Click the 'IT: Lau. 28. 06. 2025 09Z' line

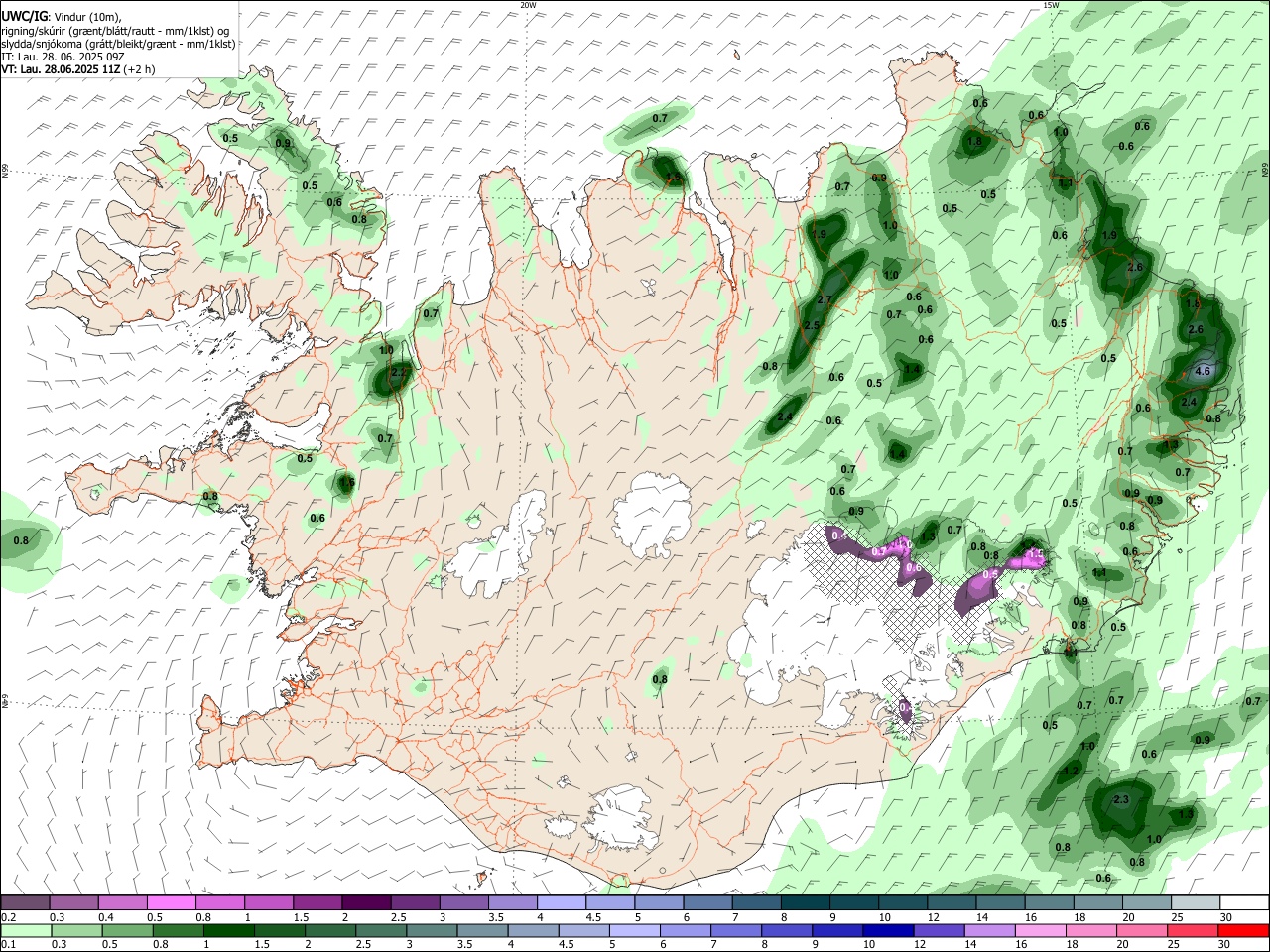coord(63,57)
